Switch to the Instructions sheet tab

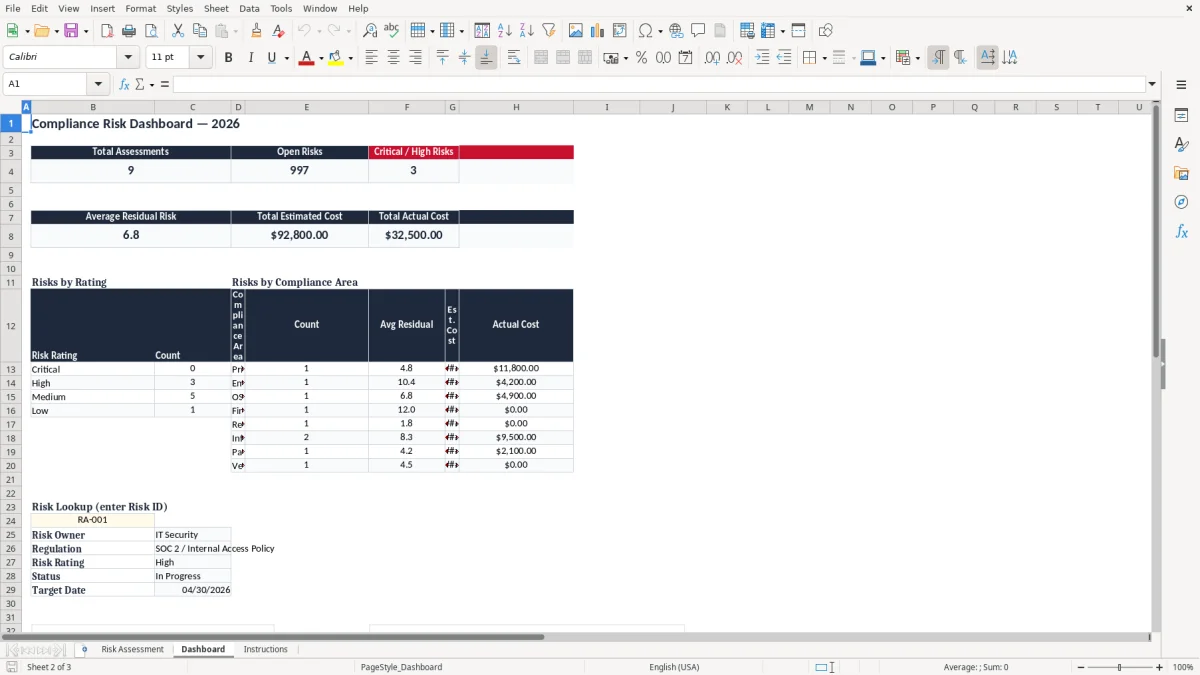(x=265, y=650)
